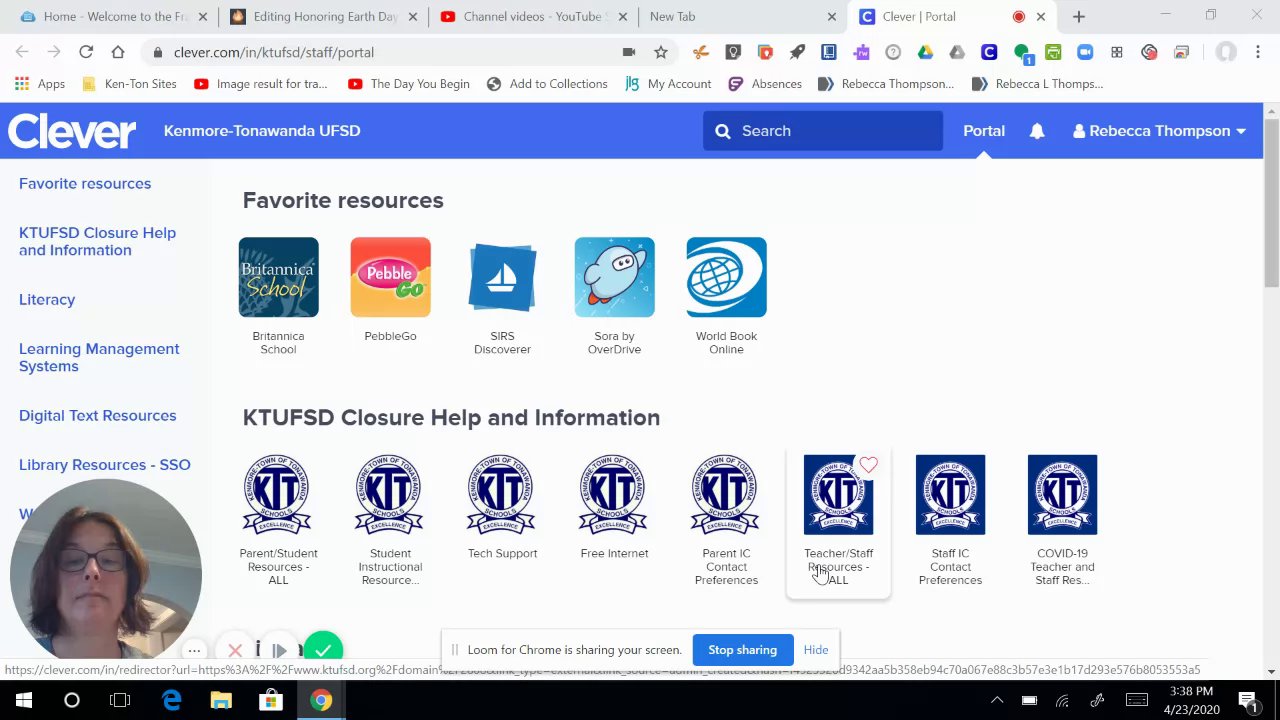Click the address bar URL
Image resolution: width=1280 pixels, height=720 pixels.
[274, 52]
